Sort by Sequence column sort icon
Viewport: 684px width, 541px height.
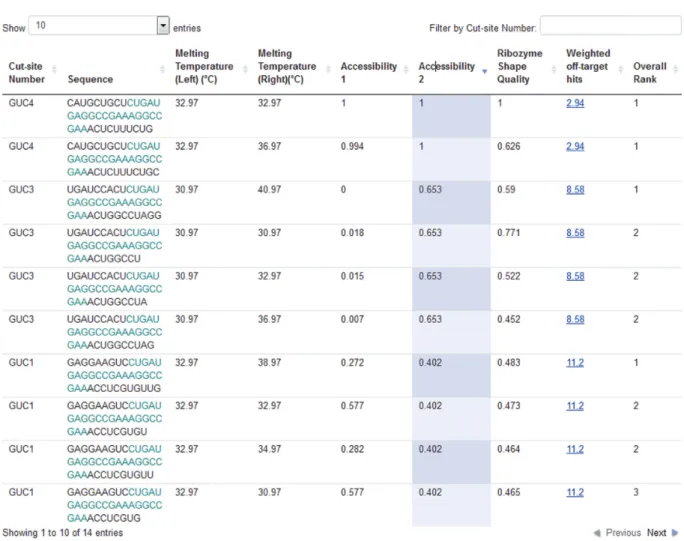pos(162,69)
